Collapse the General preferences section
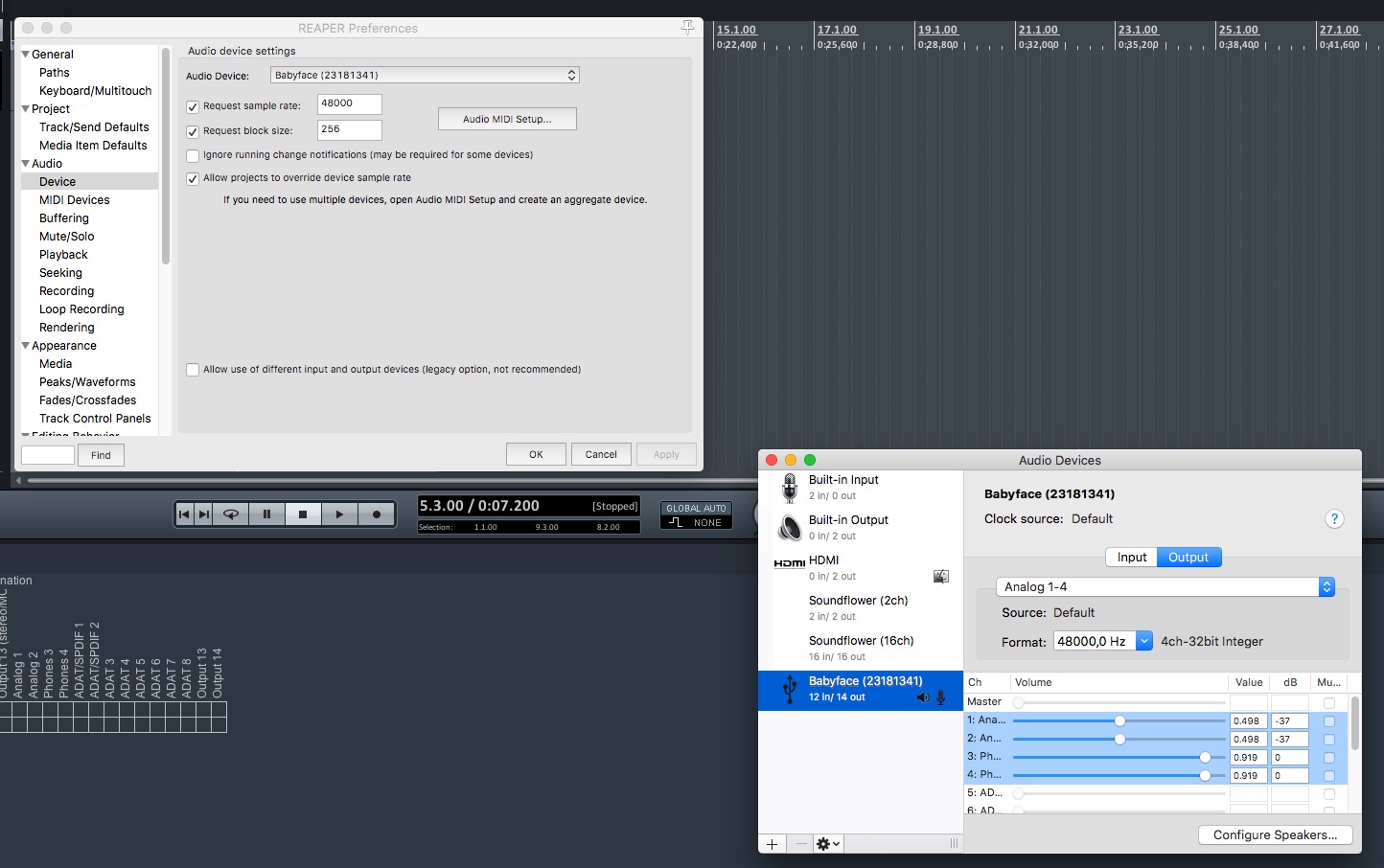This screenshot has width=1384, height=868. pyautogui.click(x=26, y=55)
